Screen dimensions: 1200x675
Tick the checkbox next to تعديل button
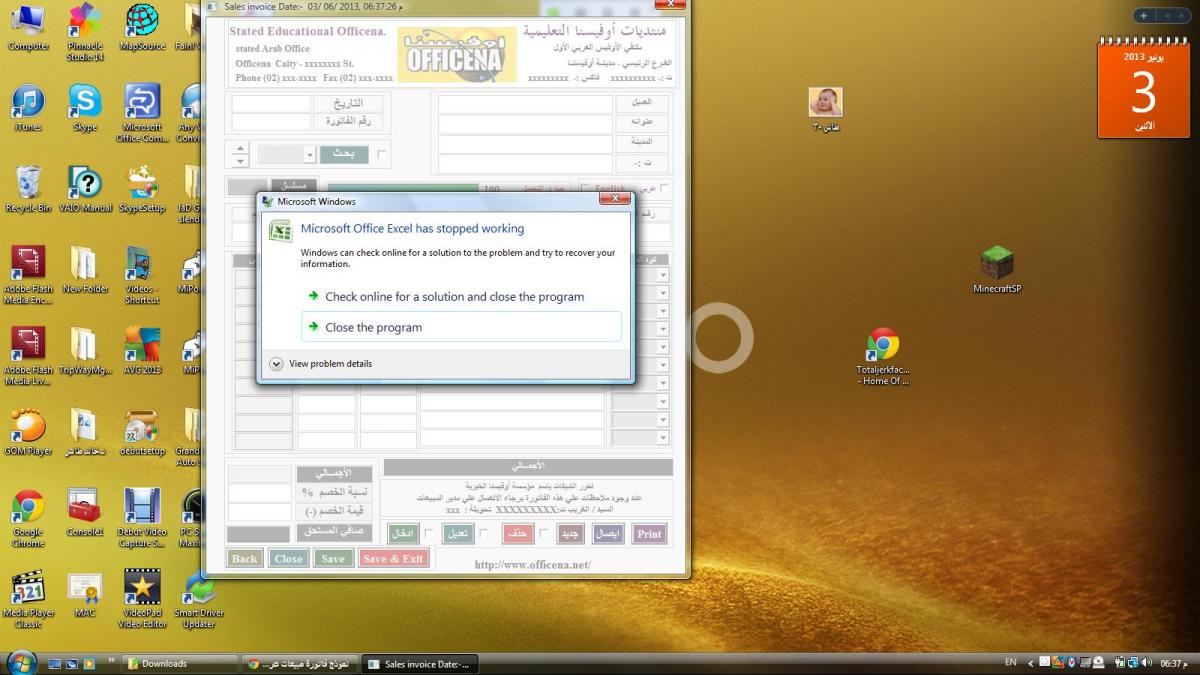[484, 533]
